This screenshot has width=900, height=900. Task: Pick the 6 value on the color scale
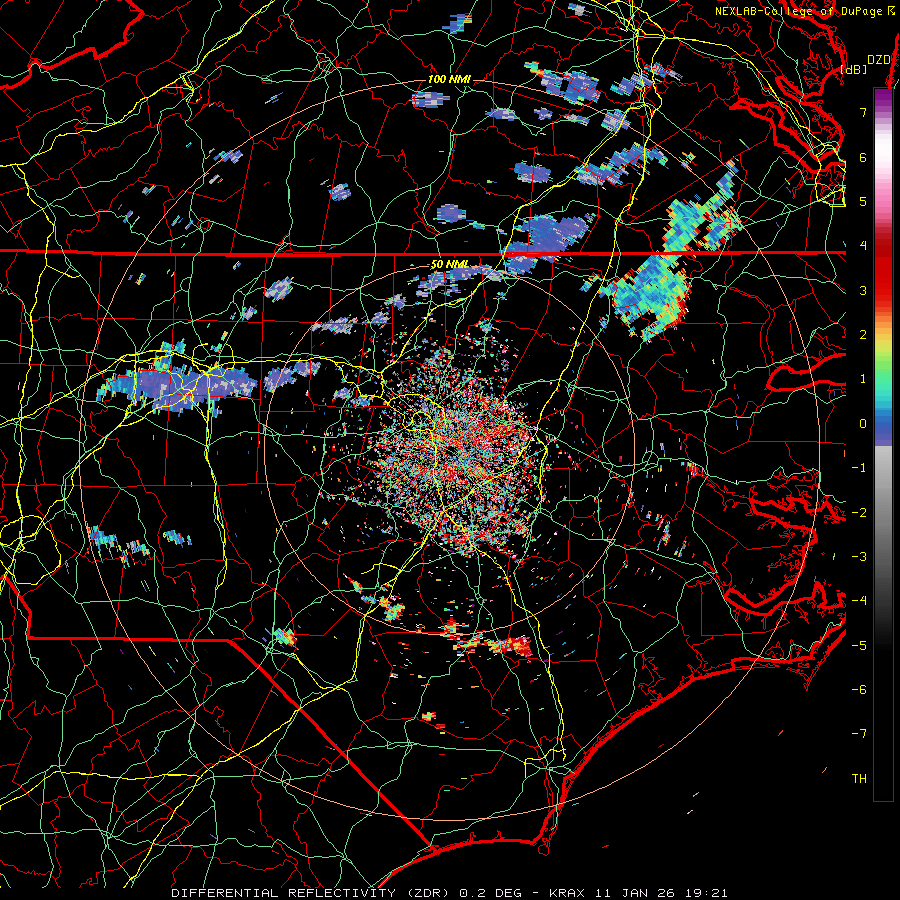[x=863, y=157]
